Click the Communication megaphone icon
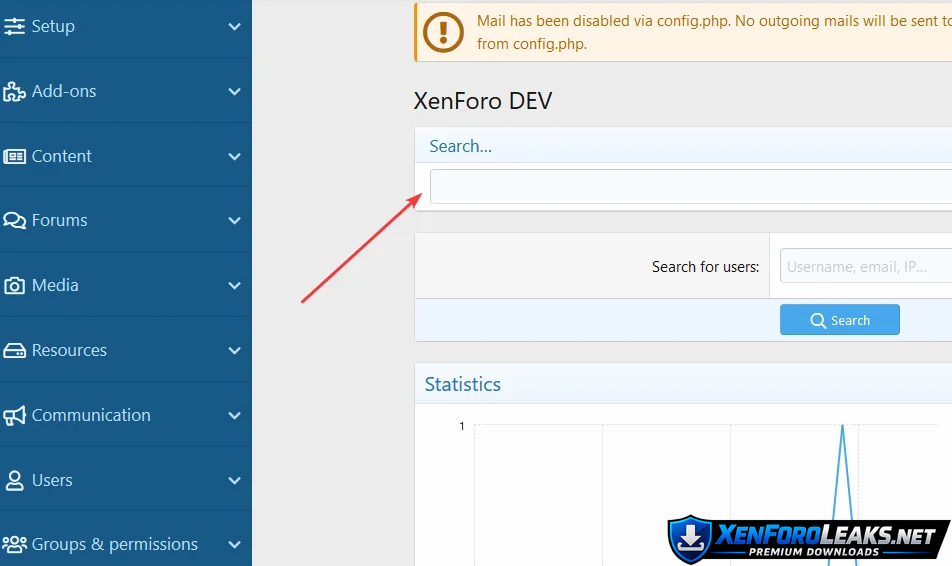The image size is (952, 566). pos(14,416)
